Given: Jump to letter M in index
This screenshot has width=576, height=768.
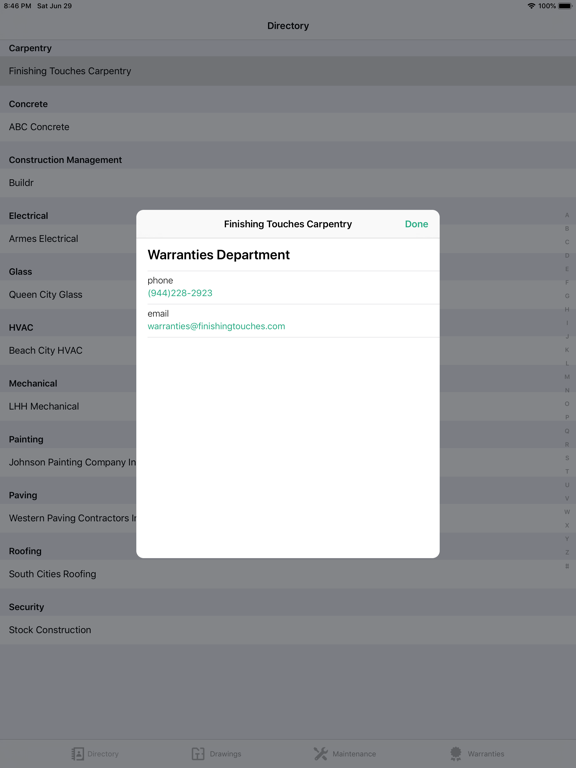Looking at the screenshot, I should pos(567,377).
